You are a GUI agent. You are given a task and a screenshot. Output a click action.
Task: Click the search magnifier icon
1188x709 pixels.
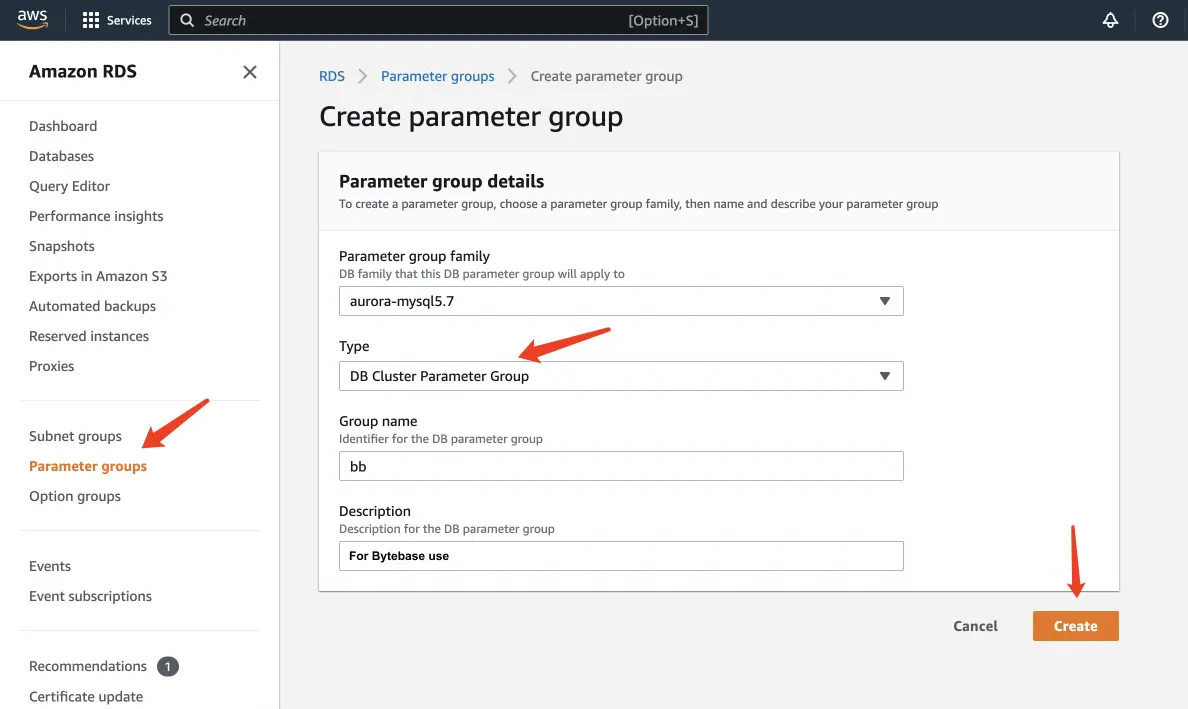[187, 20]
